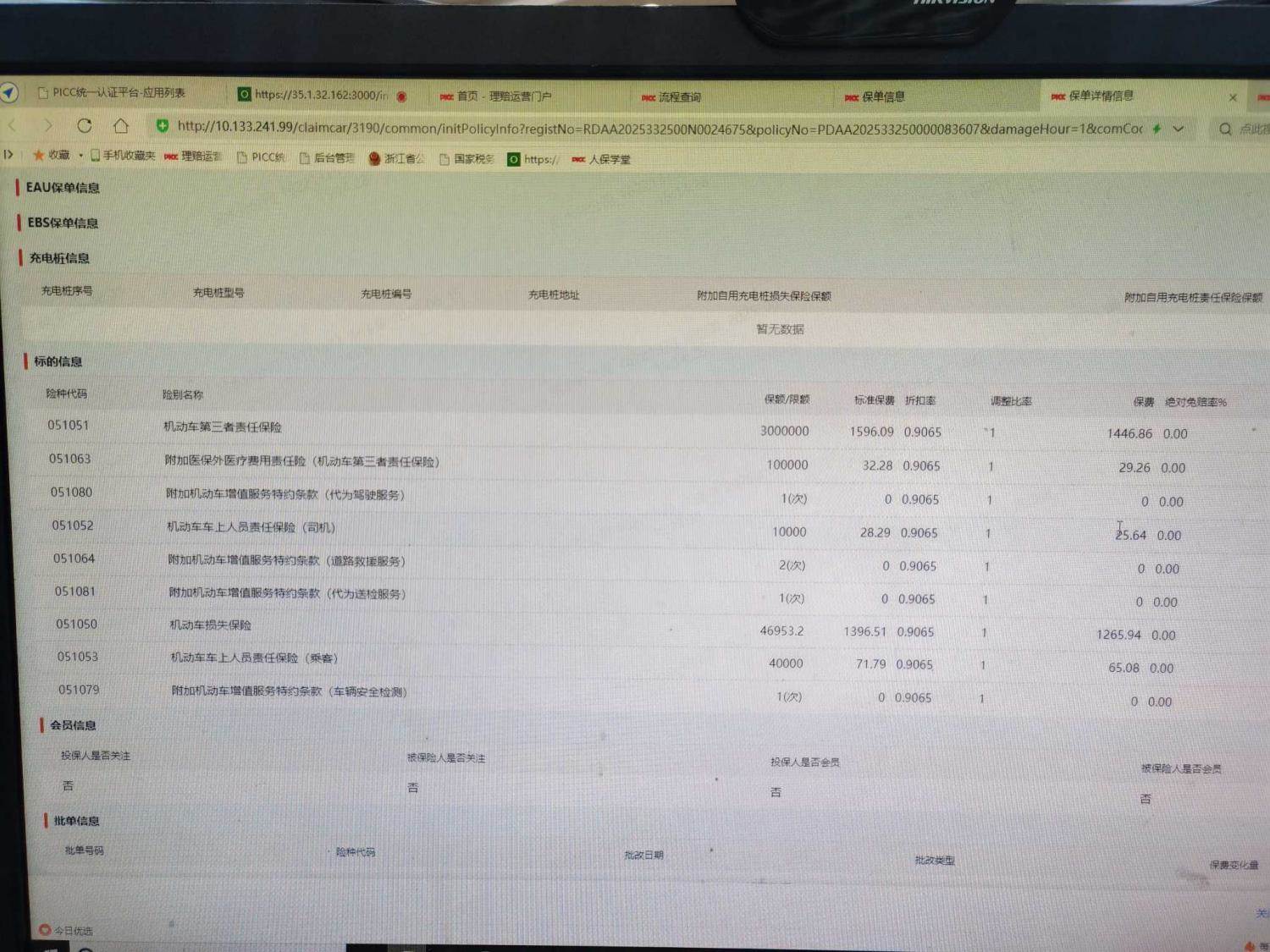Click the green security shield in address bar
1270x952 pixels.
click(162, 126)
